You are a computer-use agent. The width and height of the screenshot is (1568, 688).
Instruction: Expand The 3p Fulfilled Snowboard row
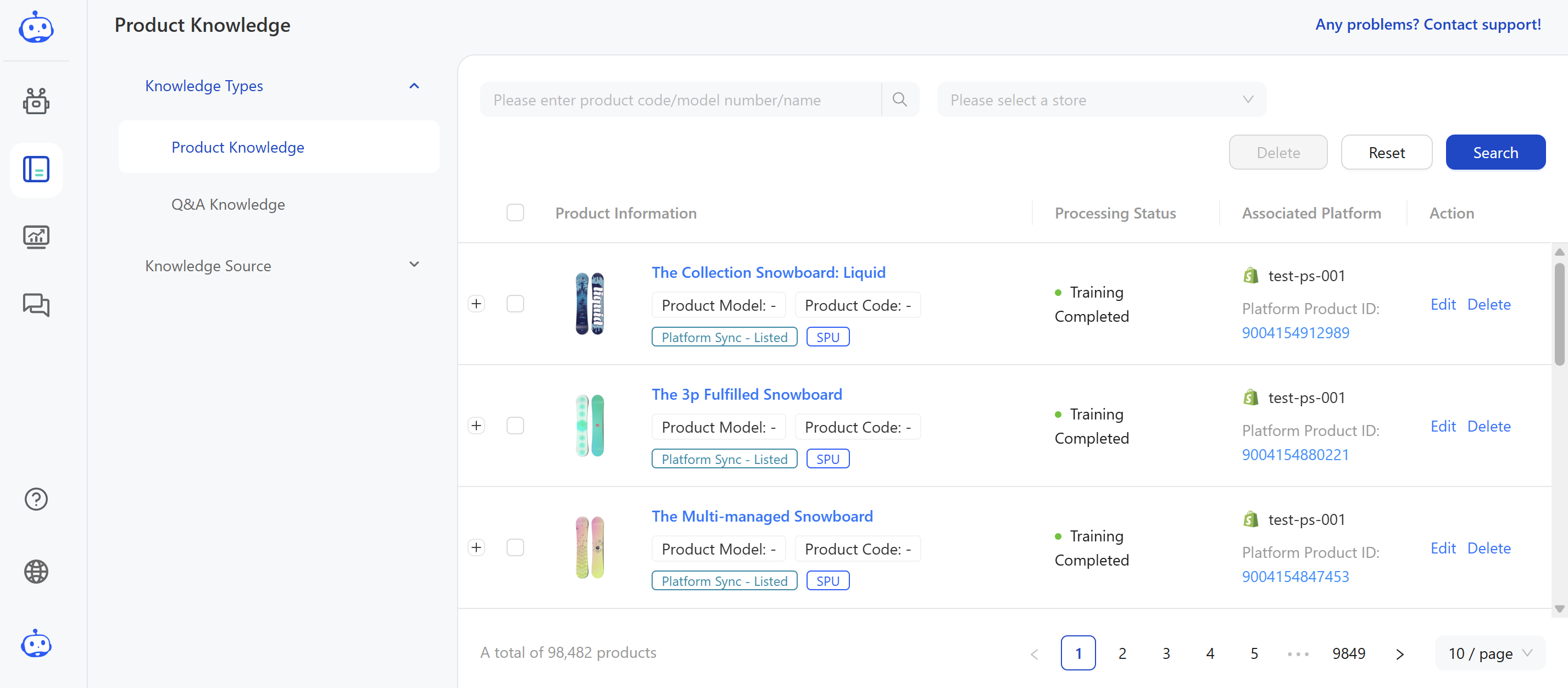[477, 426]
